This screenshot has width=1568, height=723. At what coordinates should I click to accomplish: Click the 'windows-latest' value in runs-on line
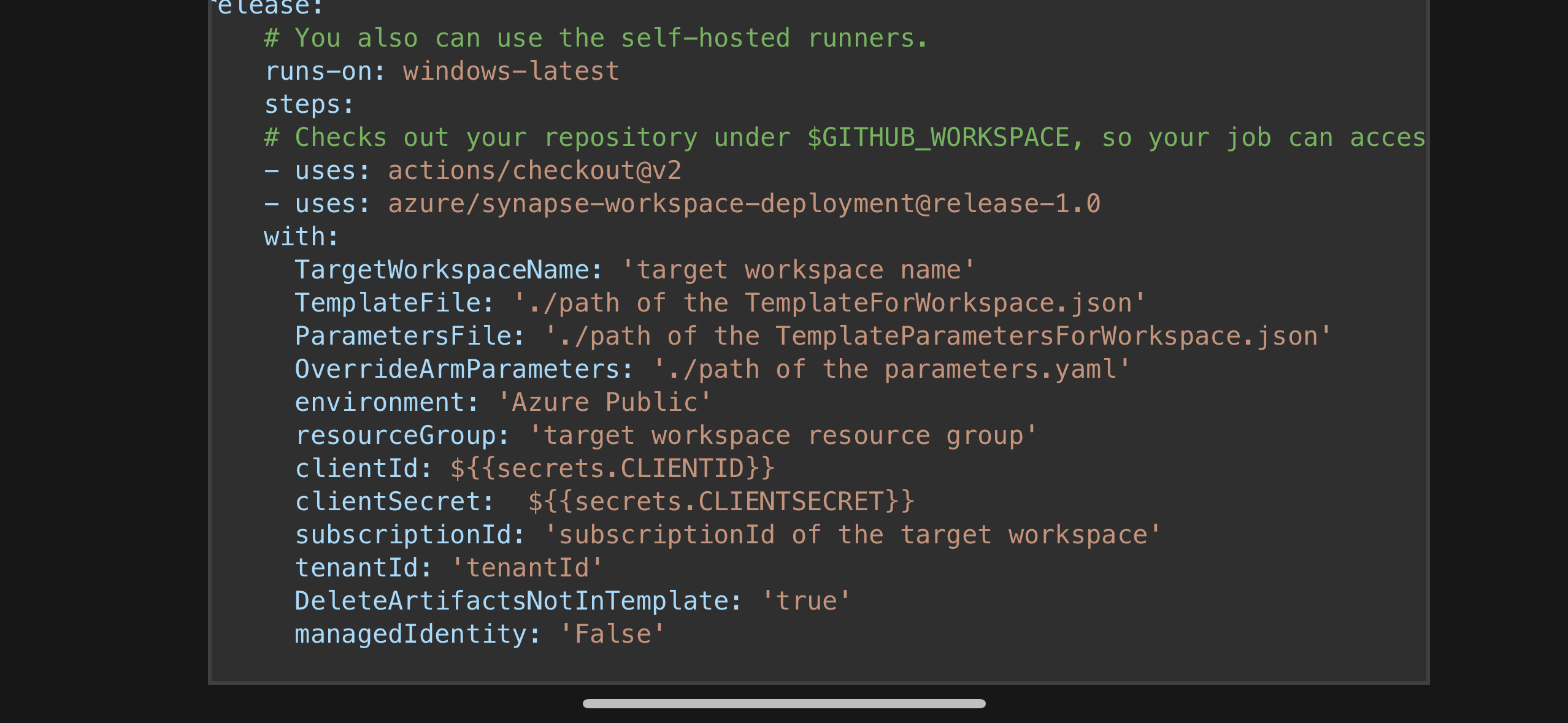click(511, 71)
